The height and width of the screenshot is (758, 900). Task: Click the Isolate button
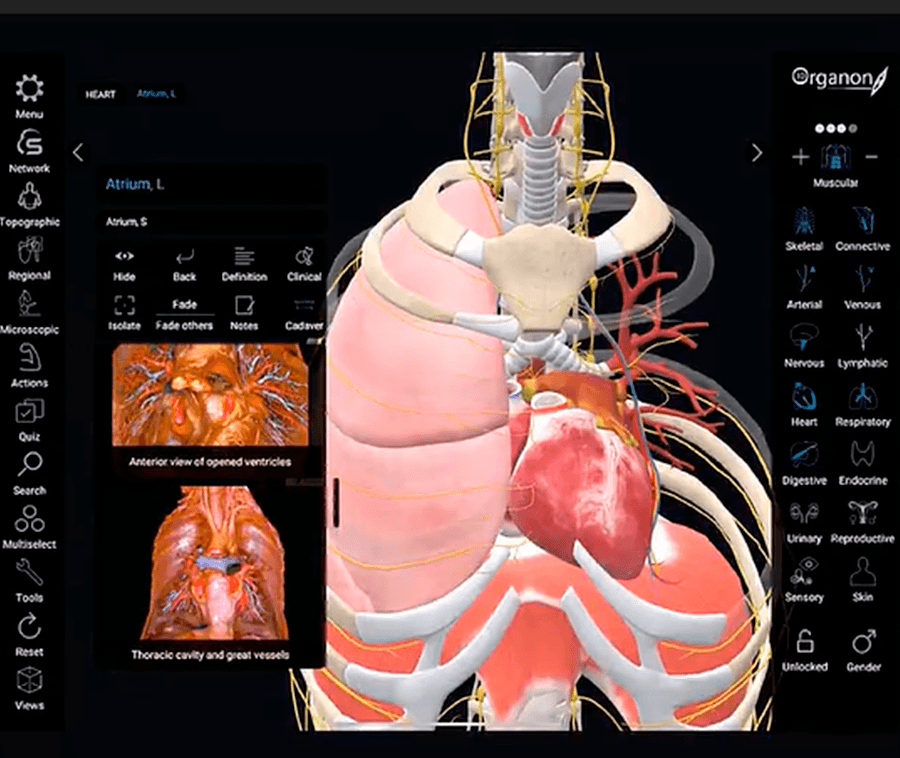123,311
